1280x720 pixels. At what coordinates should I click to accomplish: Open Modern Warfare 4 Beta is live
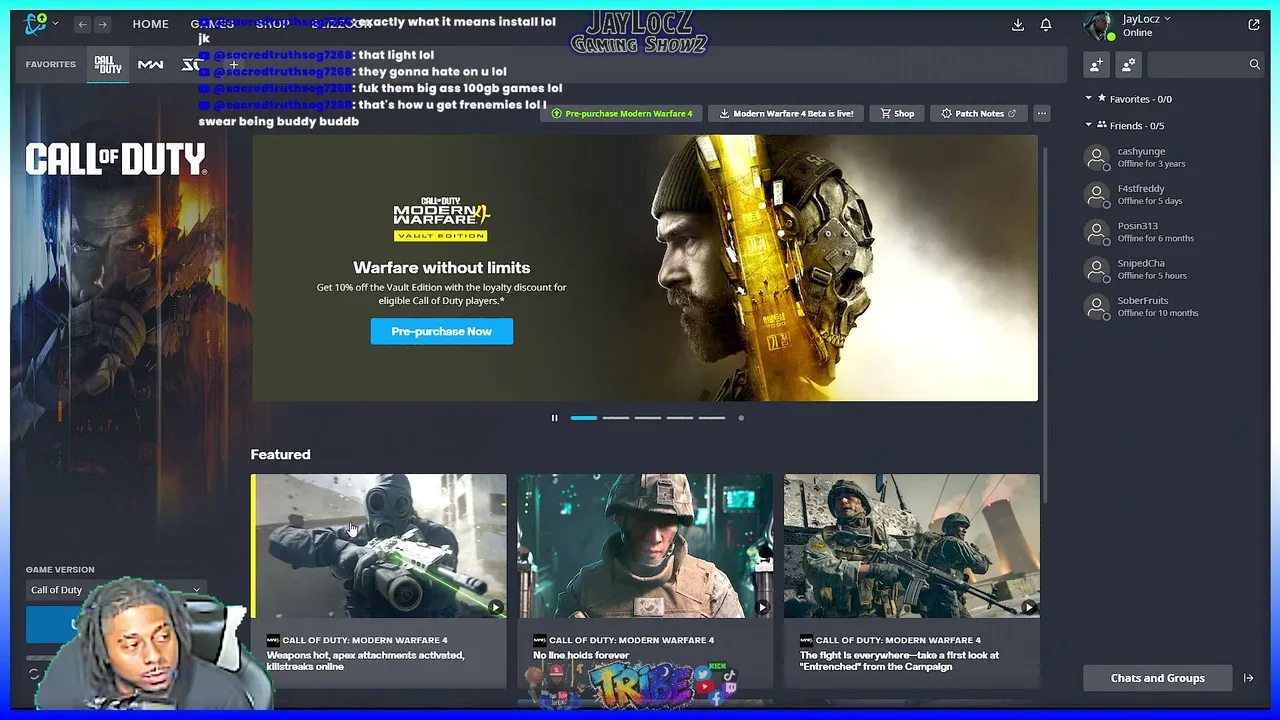[786, 113]
